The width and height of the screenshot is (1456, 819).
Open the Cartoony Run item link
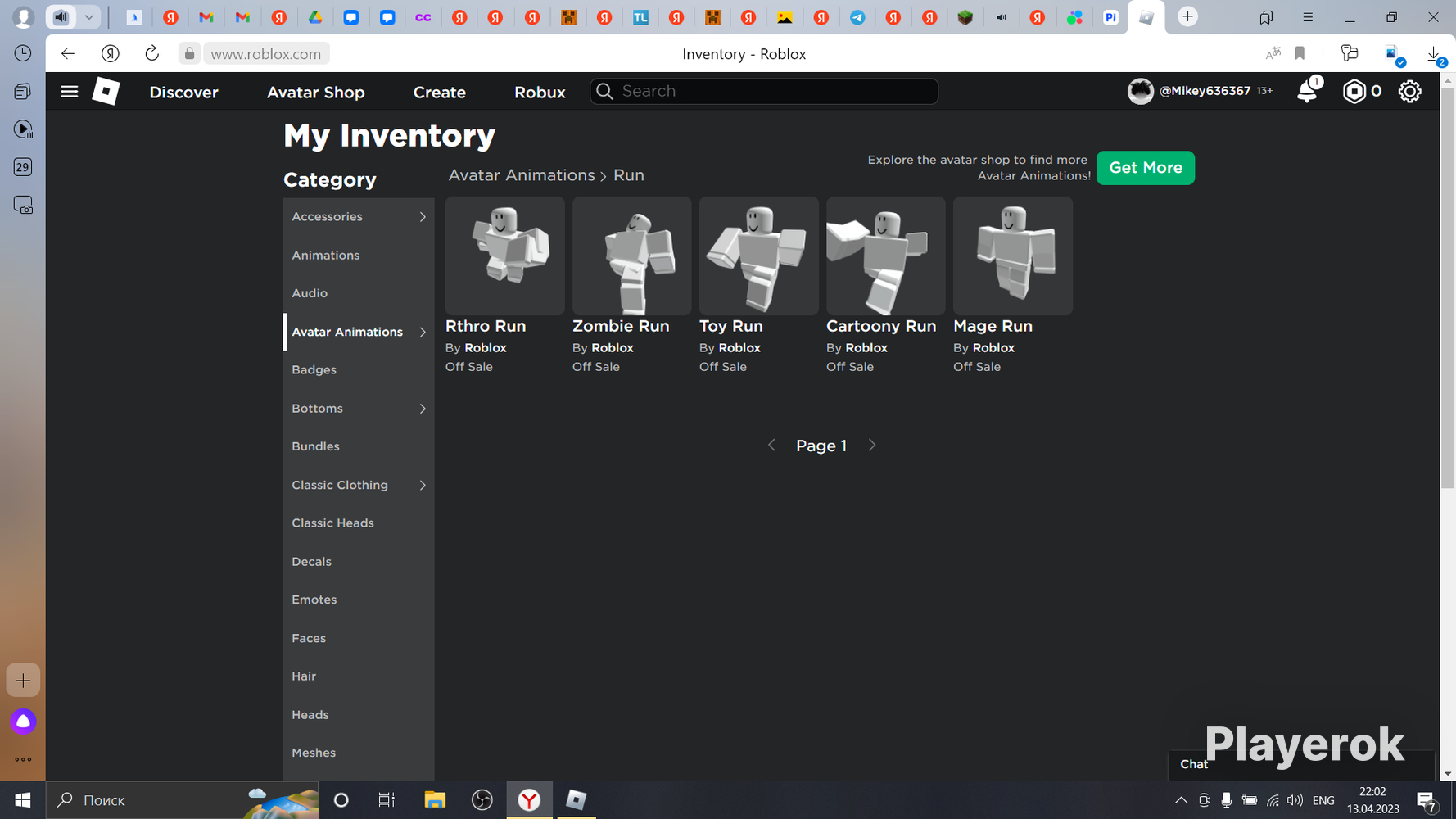tap(881, 326)
